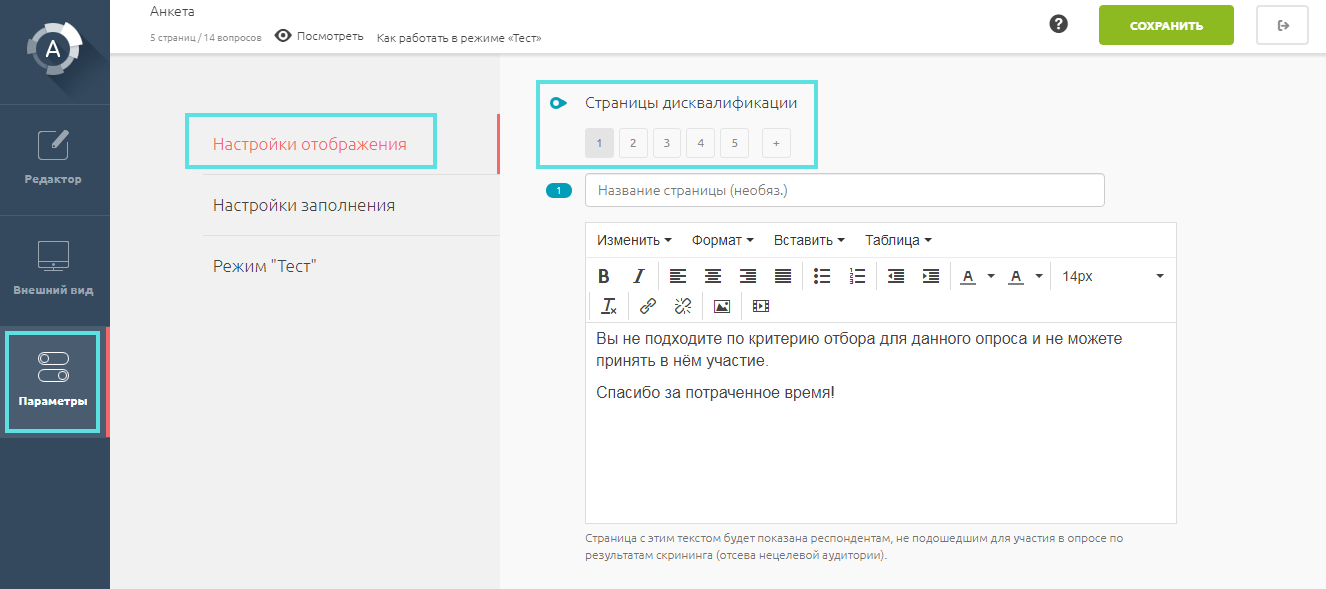Clear formatting with the Tx icon

click(x=609, y=306)
